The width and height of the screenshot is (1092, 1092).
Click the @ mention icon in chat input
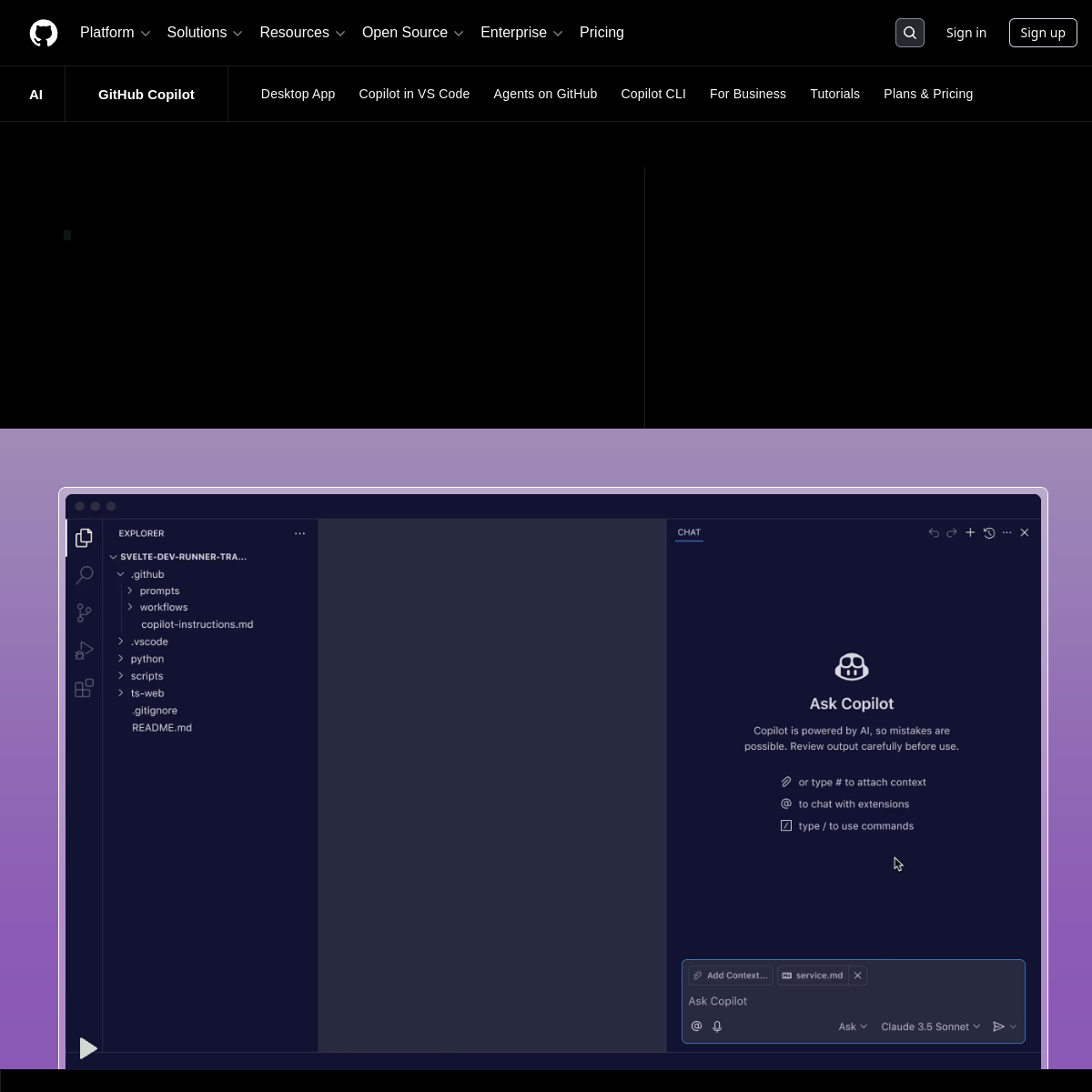click(697, 1026)
